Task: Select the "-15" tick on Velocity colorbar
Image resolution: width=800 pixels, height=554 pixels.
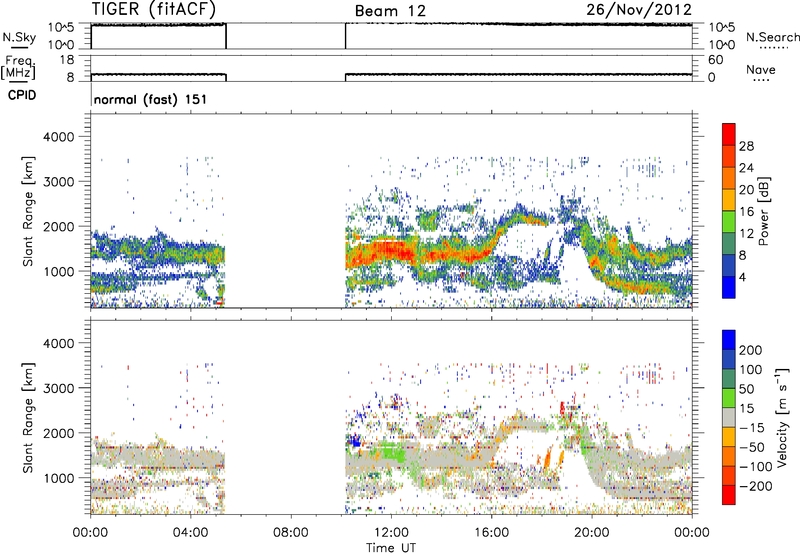Action: point(753,428)
